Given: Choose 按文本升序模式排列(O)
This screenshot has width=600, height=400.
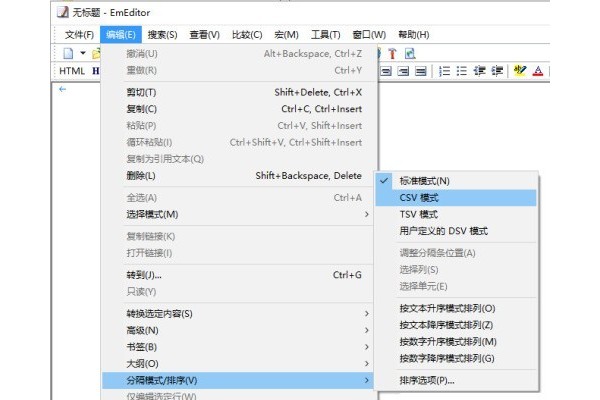Looking at the screenshot, I should (x=456, y=309).
